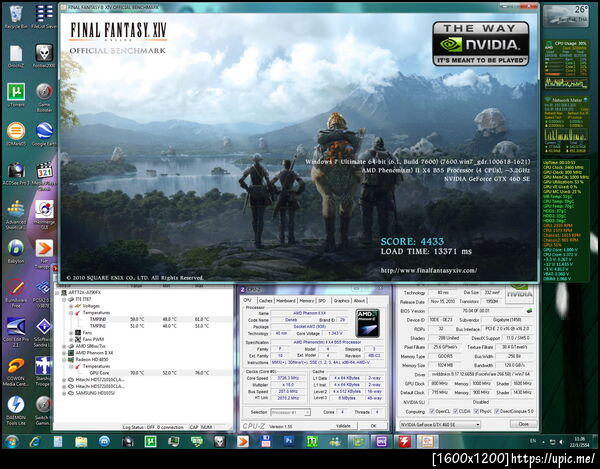The width and height of the screenshot is (600, 469).
Task: Open uTorrent desktop shortcut
Action: pyautogui.click(x=16, y=95)
